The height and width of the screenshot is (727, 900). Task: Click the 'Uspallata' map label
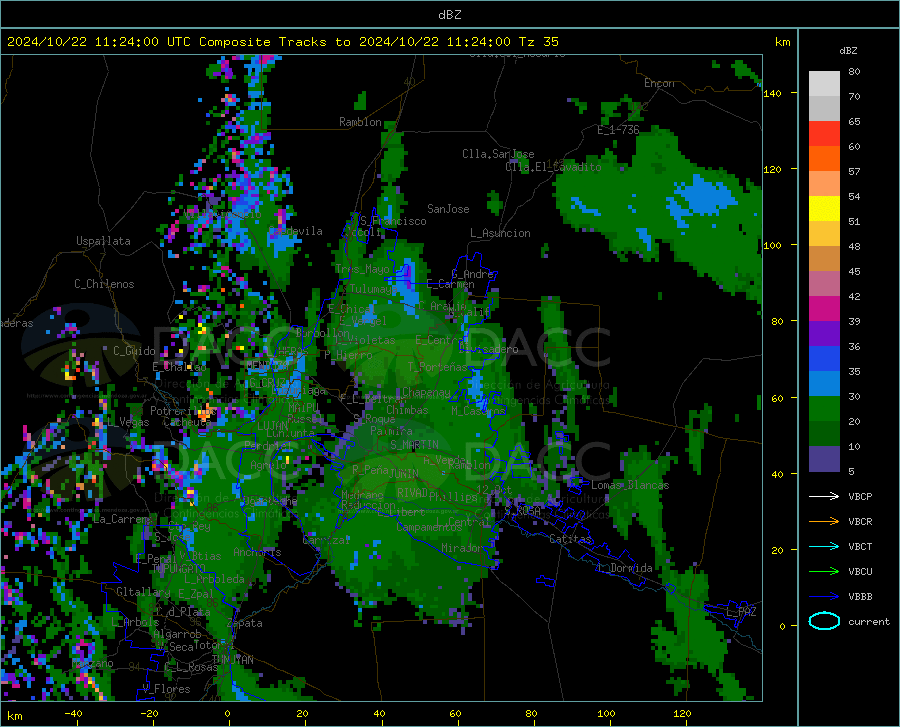pos(103,241)
